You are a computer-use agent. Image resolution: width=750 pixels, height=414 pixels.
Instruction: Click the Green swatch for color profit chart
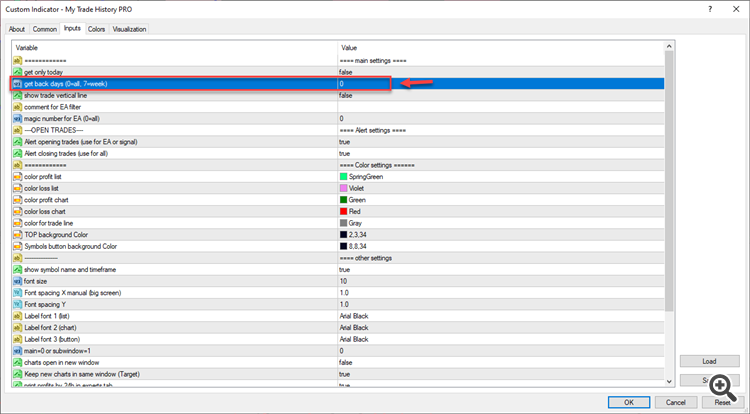pyautogui.click(x=343, y=200)
